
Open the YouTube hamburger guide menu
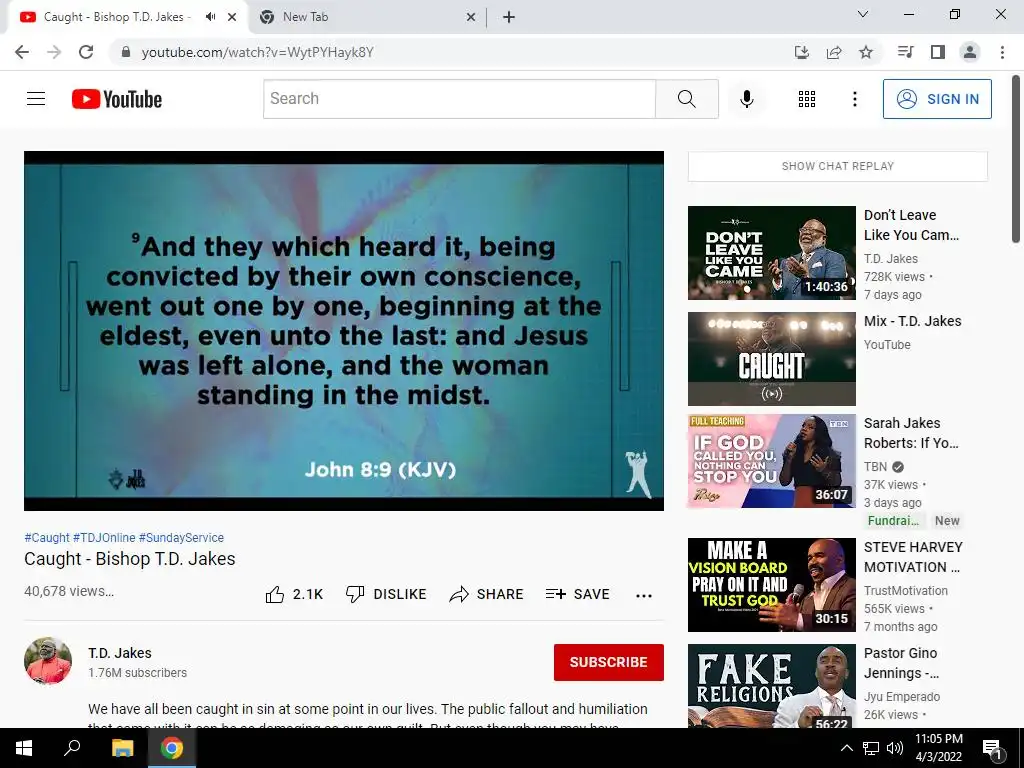click(x=36, y=99)
